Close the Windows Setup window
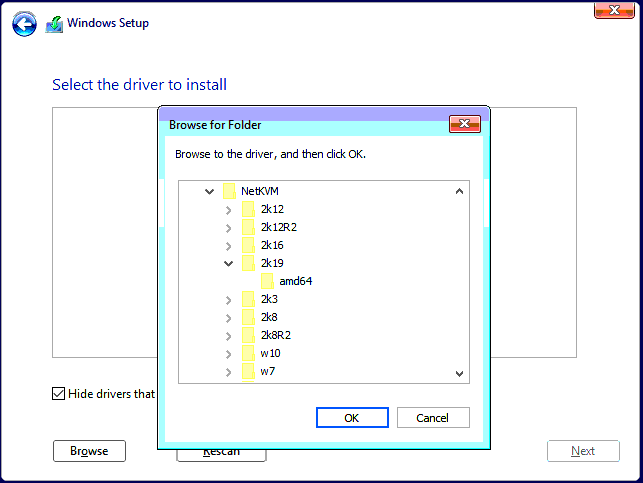The width and height of the screenshot is (643, 483). coord(614,11)
